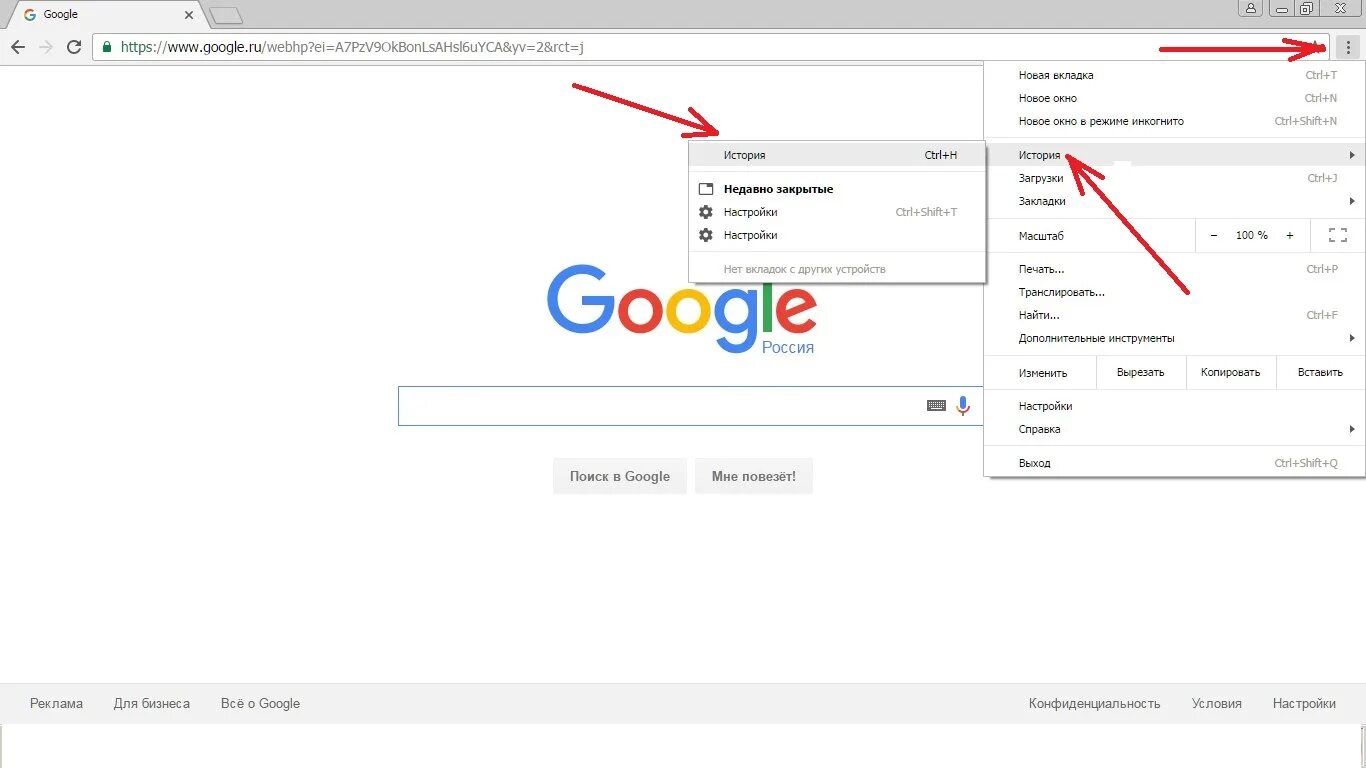Open the Всё о Google footer link

tap(260, 703)
